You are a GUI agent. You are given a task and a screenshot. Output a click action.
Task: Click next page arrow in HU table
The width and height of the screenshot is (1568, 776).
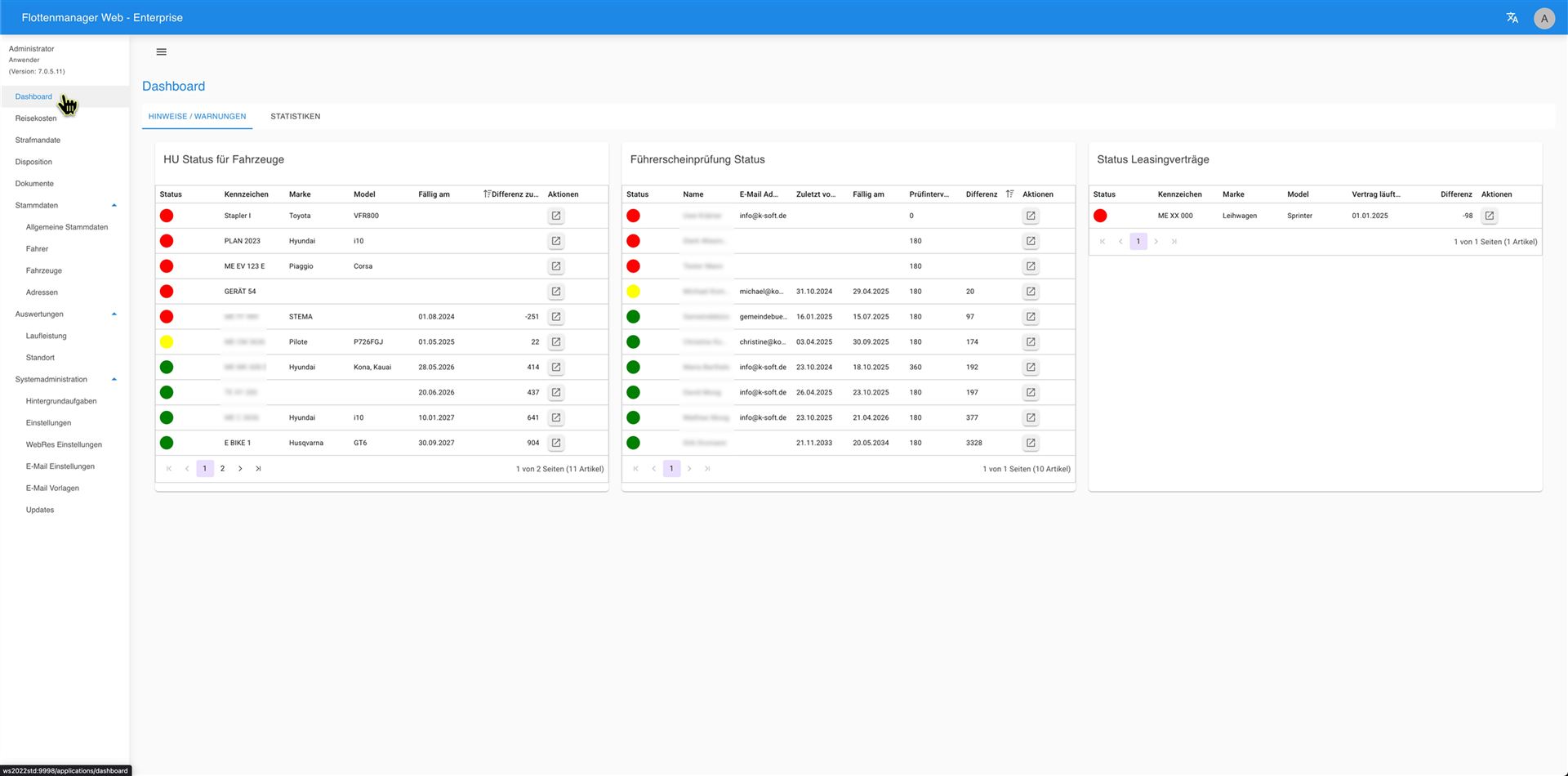(x=240, y=469)
